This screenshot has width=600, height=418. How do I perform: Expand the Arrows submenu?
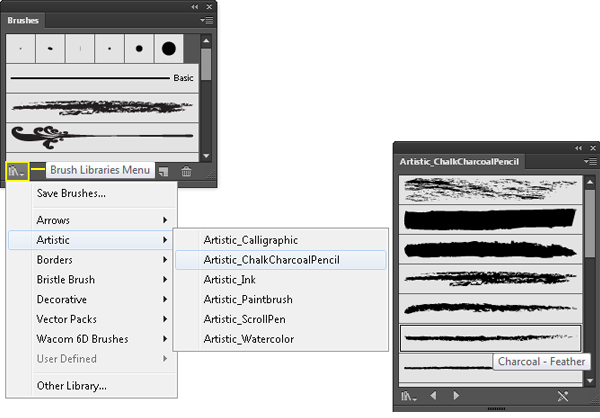coord(92,220)
